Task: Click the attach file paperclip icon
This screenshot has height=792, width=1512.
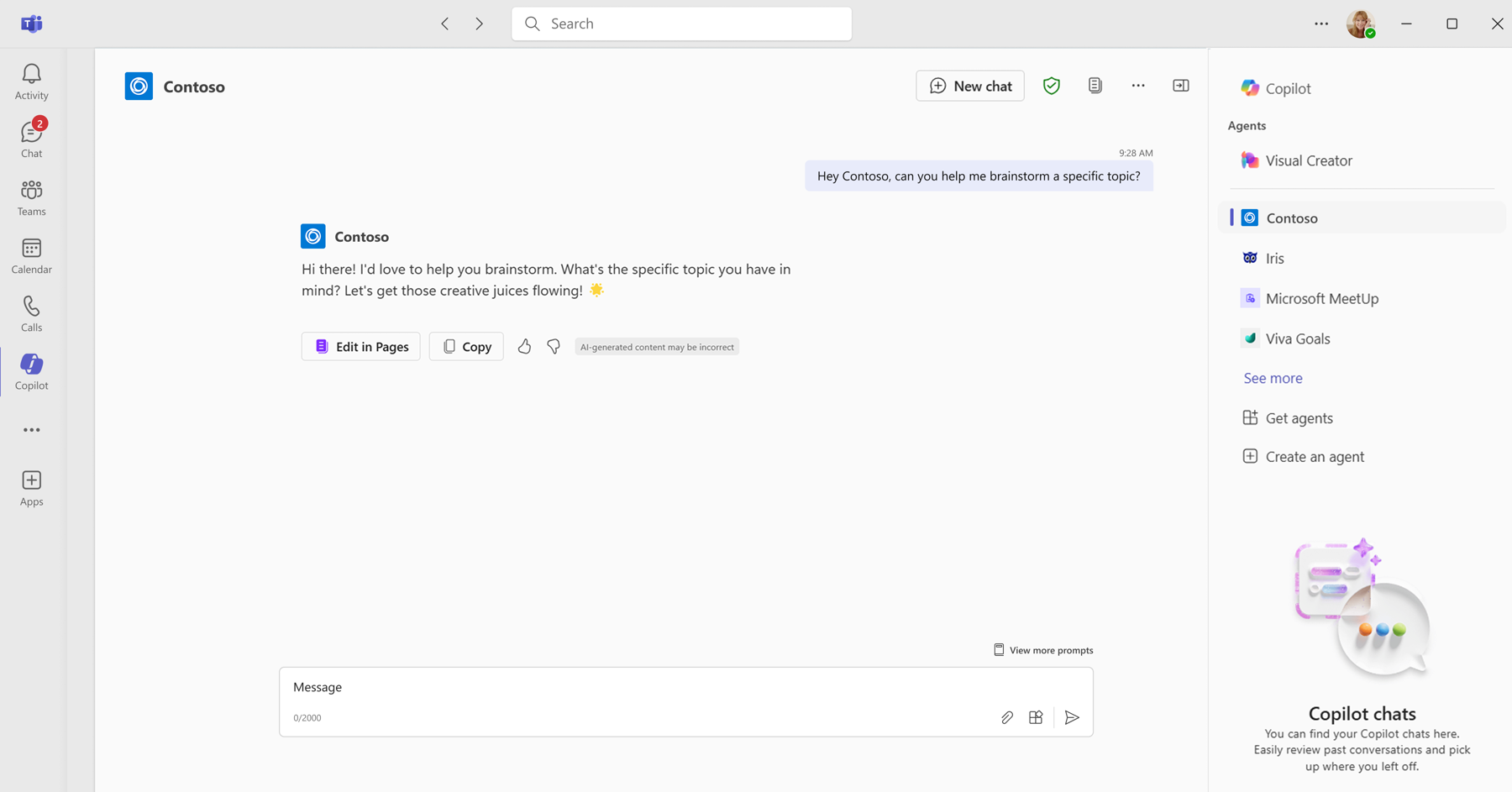Action: coord(1007,717)
